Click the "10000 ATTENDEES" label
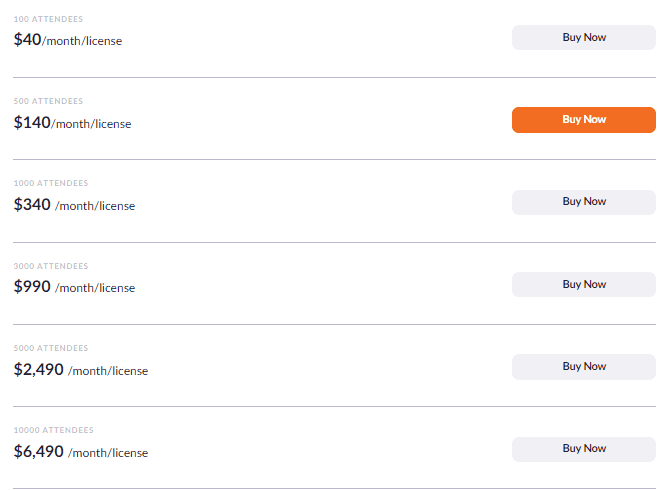 [54, 430]
